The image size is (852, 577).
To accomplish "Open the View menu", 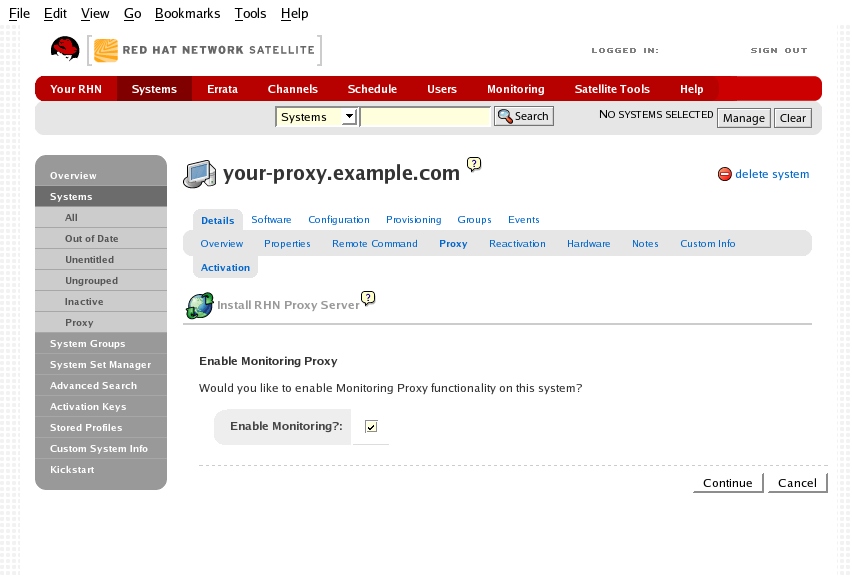I will click(x=95, y=13).
